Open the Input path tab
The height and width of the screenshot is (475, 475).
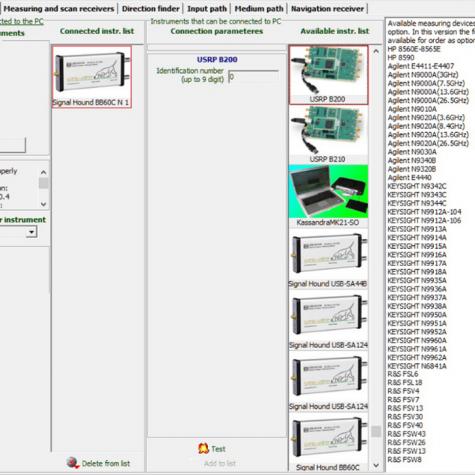tap(207, 9)
